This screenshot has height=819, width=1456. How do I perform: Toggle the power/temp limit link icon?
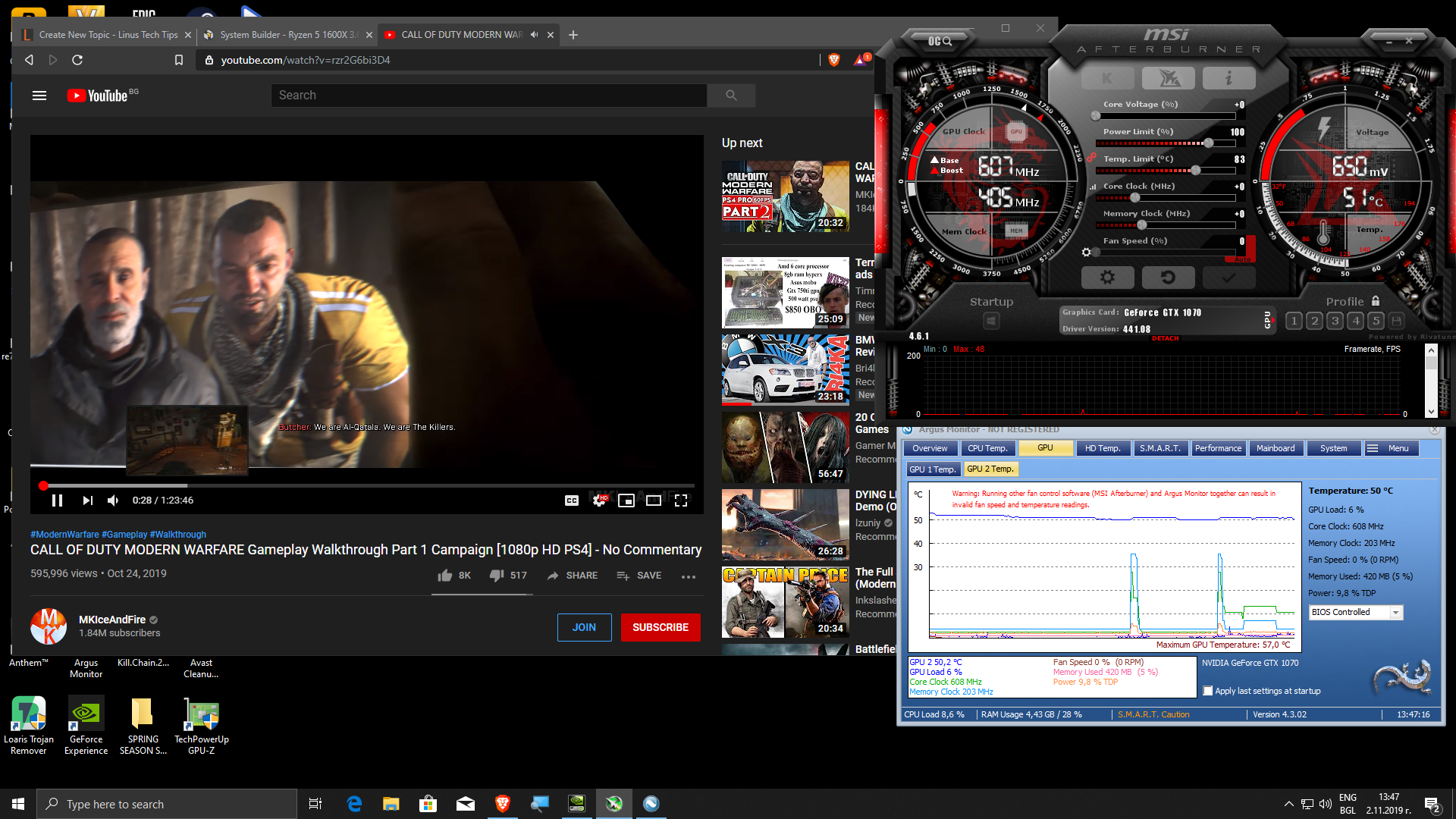[1091, 158]
